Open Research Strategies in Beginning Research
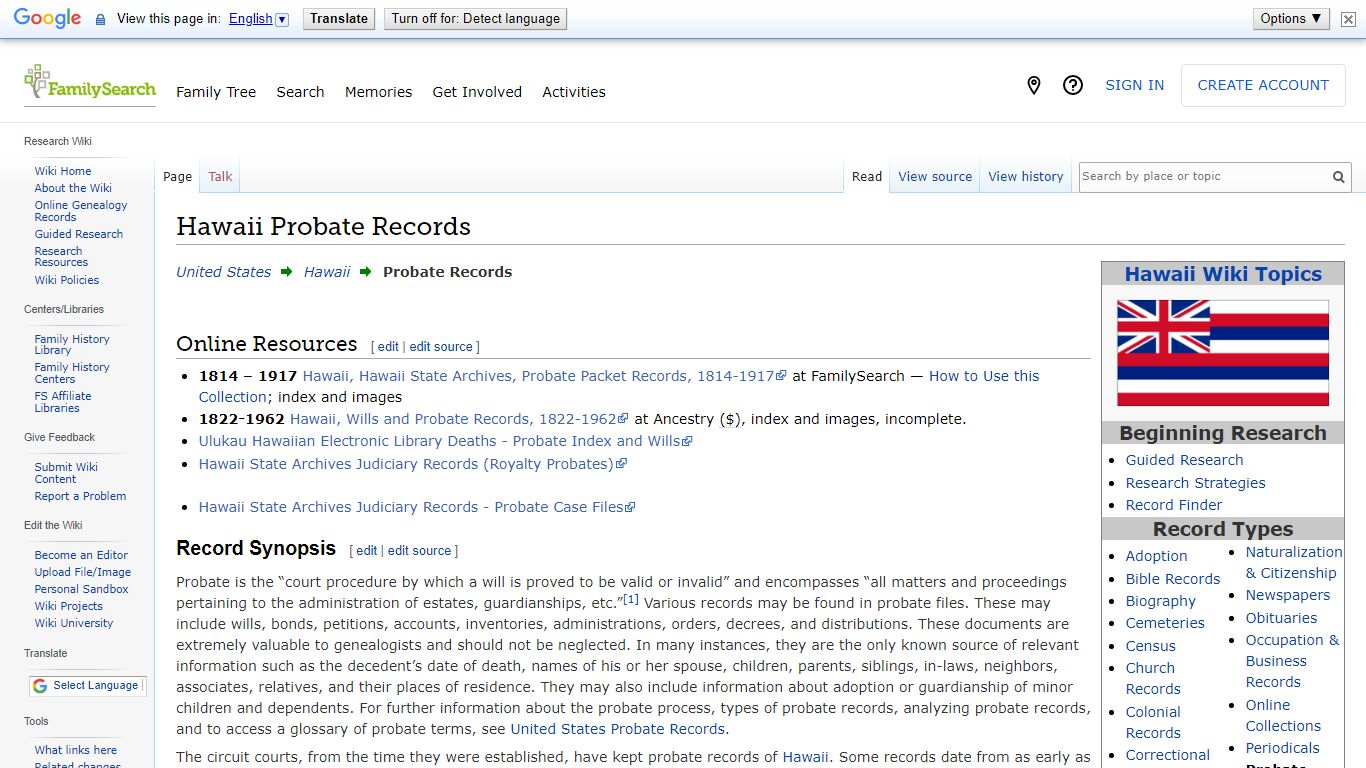1366x768 pixels. click(1195, 483)
